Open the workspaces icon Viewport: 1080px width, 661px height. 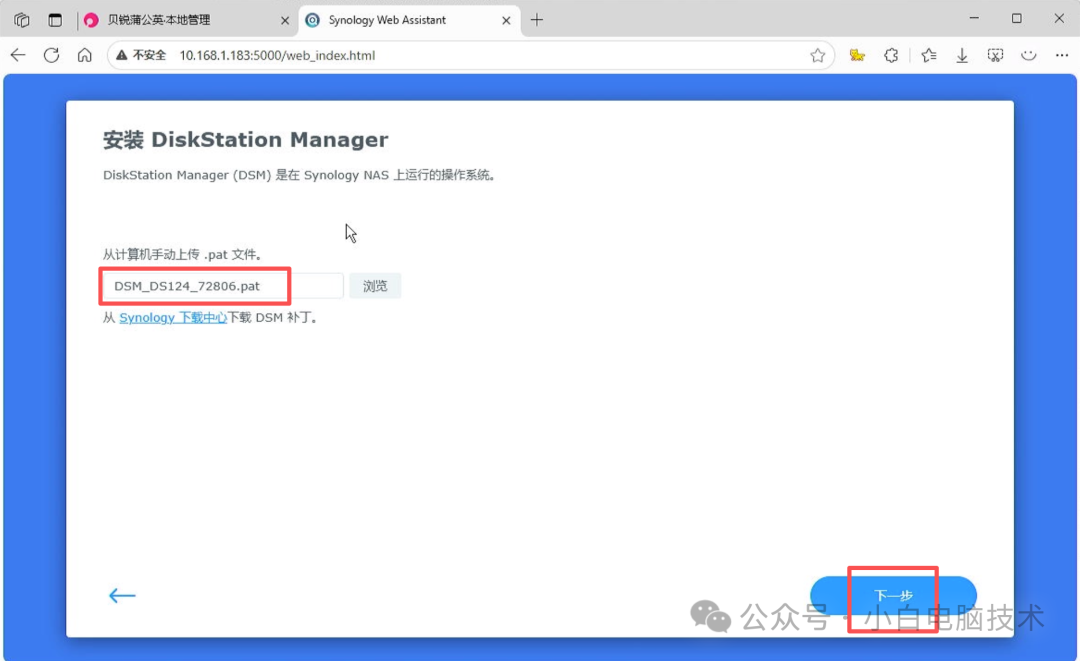(x=21, y=20)
